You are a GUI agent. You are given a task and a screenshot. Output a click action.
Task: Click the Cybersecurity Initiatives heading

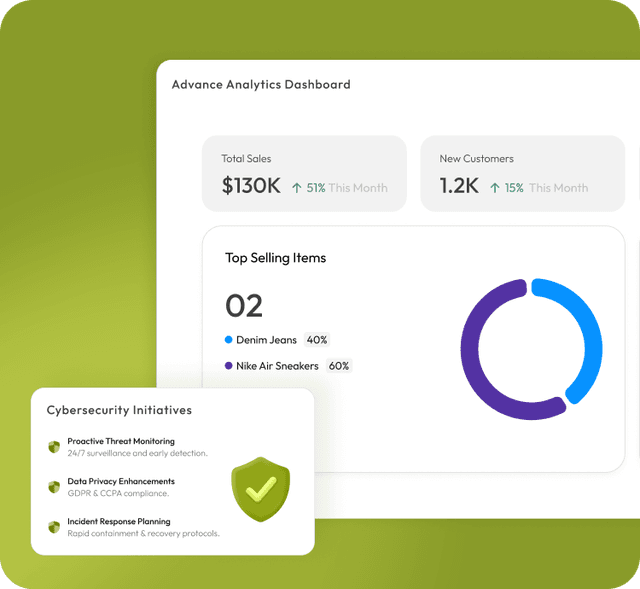(119, 410)
